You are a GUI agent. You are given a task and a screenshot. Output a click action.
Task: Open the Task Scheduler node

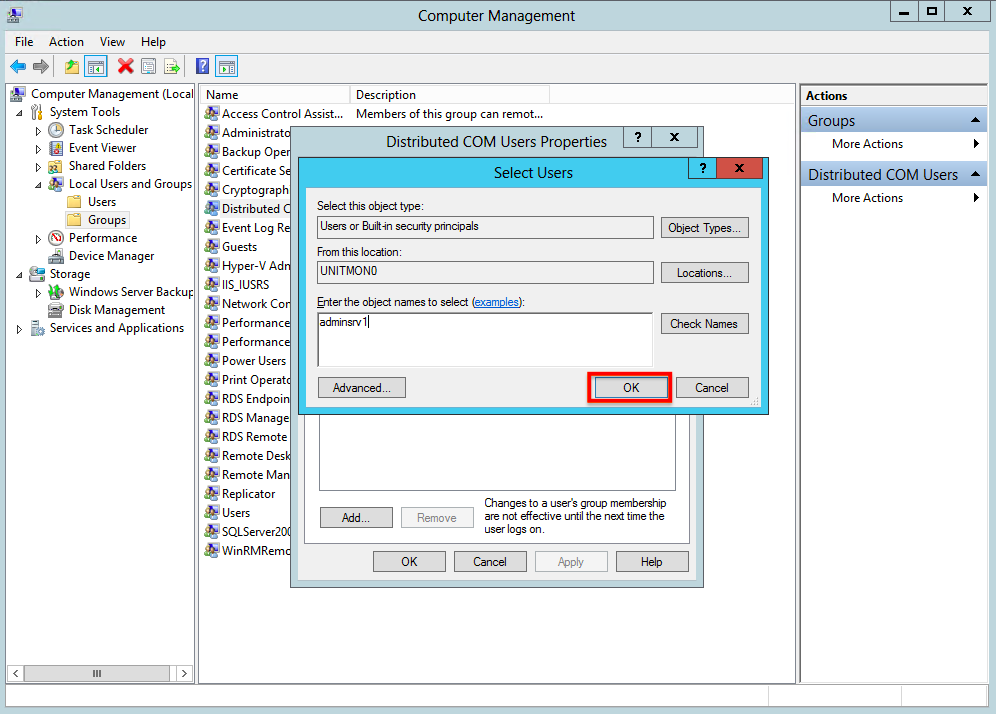coord(108,130)
